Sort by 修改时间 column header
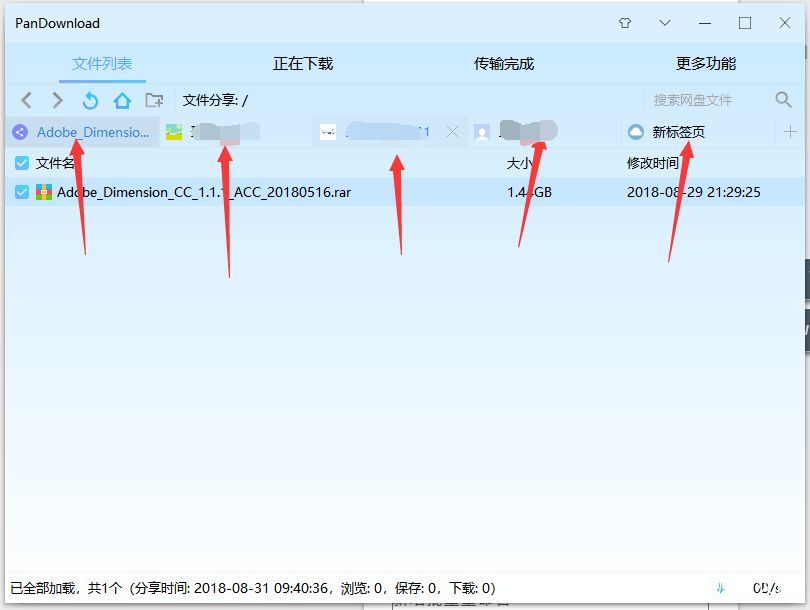Screen dimensions: 810x610 click(x=652, y=163)
